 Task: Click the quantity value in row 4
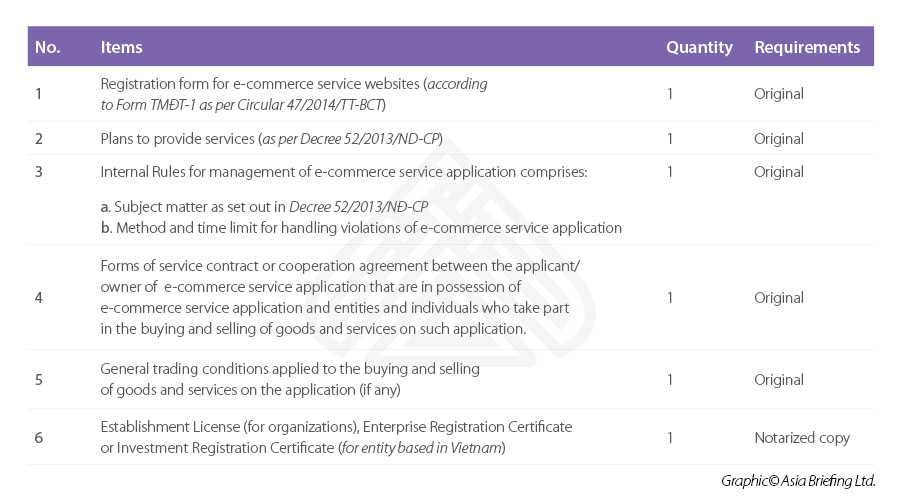[670, 298]
